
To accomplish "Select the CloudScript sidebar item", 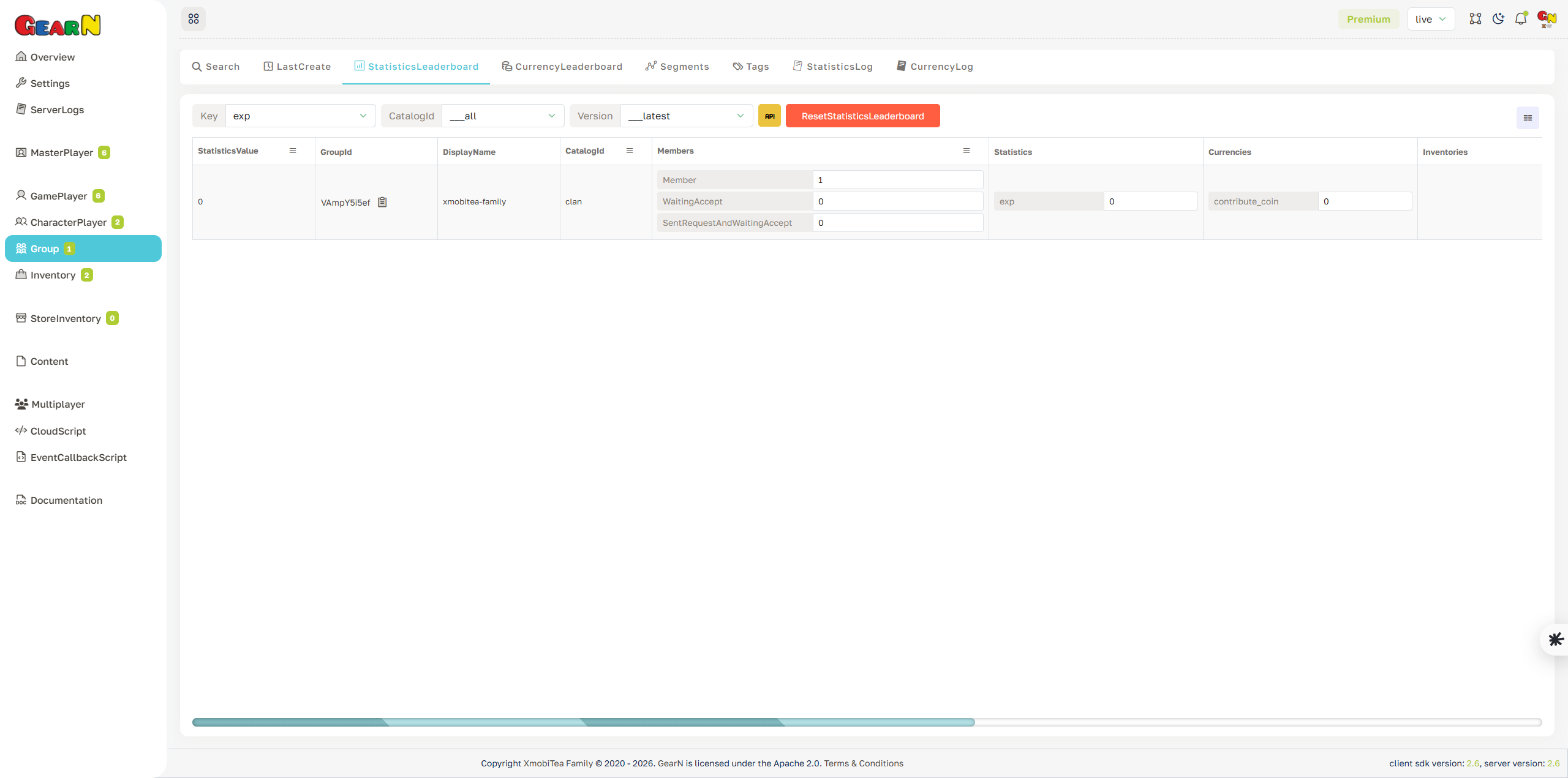I will click(x=58, y=431).
